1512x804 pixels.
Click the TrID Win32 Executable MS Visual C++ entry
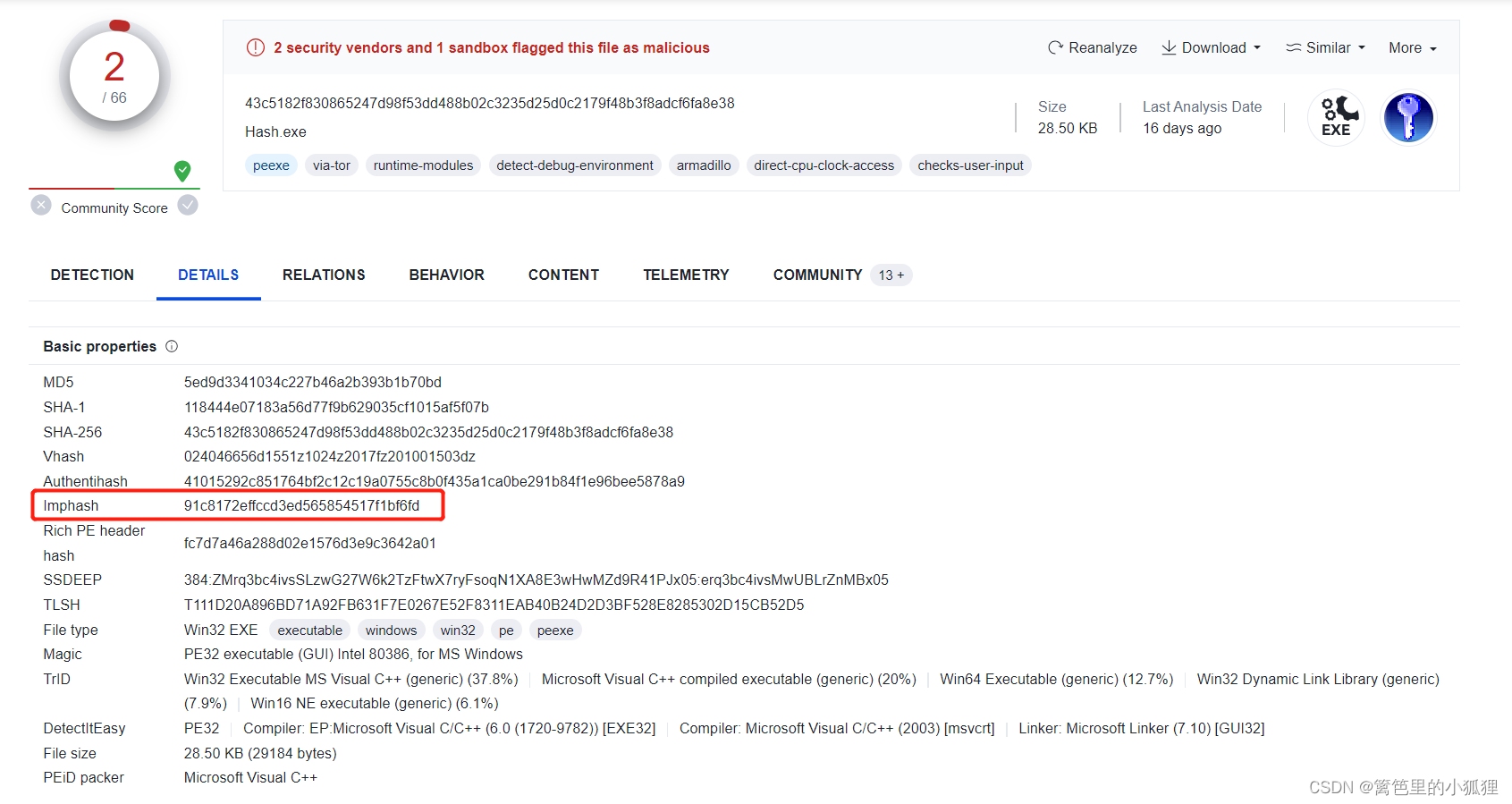point(351,680)
